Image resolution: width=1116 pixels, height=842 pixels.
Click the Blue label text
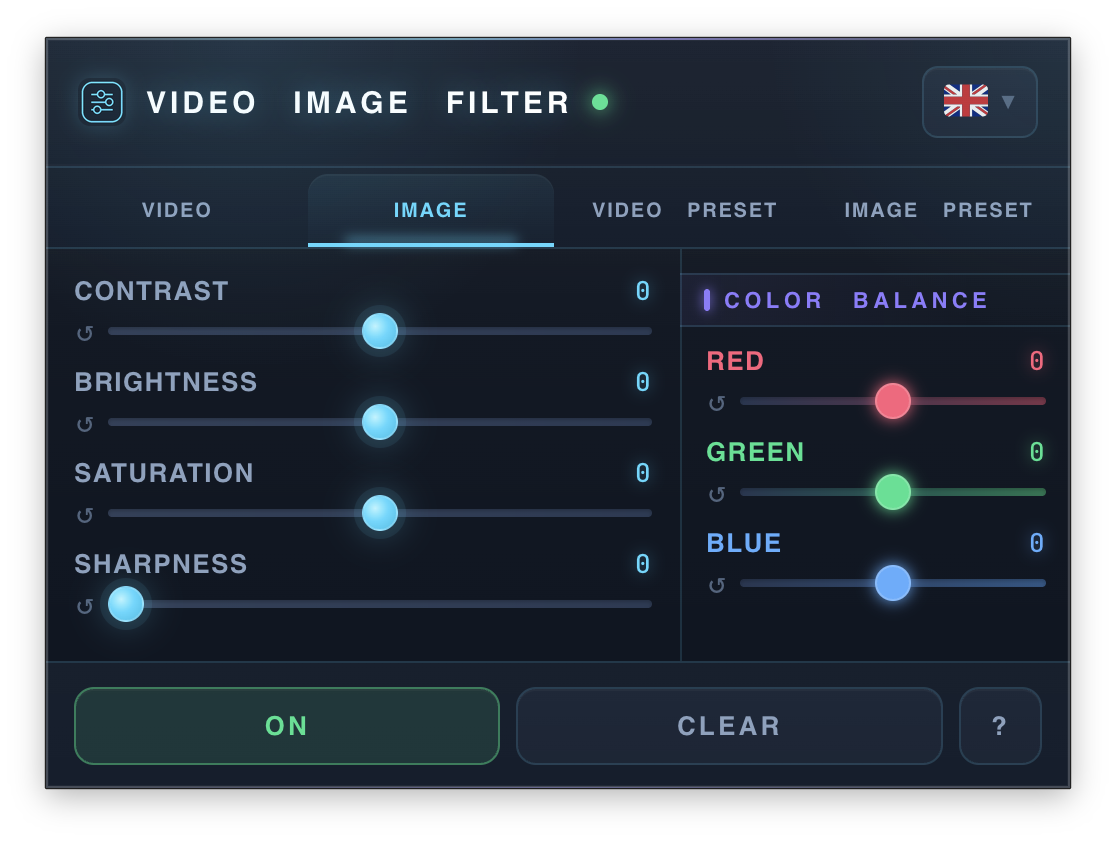point(744,543)
